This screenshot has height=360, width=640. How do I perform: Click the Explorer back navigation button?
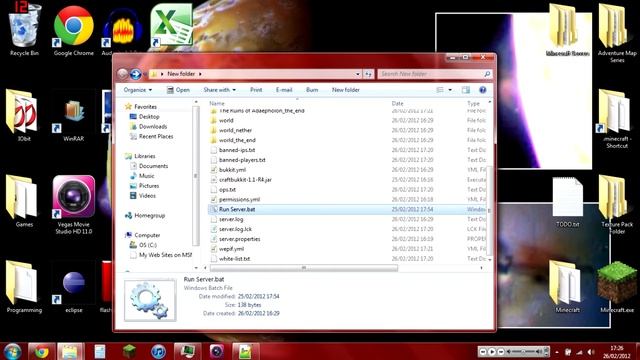pyautogui.click(x=122, y=74)
